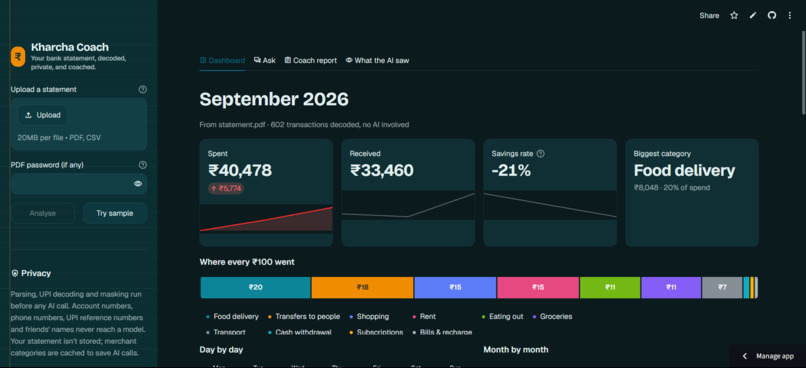Image resolution: width=806 pixels, height=368 pixels.
Task: Select Rent legend entry
Action: [424, 317]
